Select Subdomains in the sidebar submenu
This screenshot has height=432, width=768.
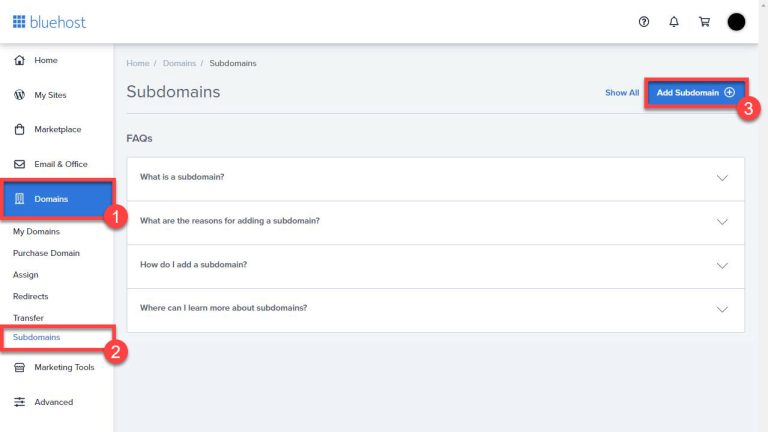(37, 337)
